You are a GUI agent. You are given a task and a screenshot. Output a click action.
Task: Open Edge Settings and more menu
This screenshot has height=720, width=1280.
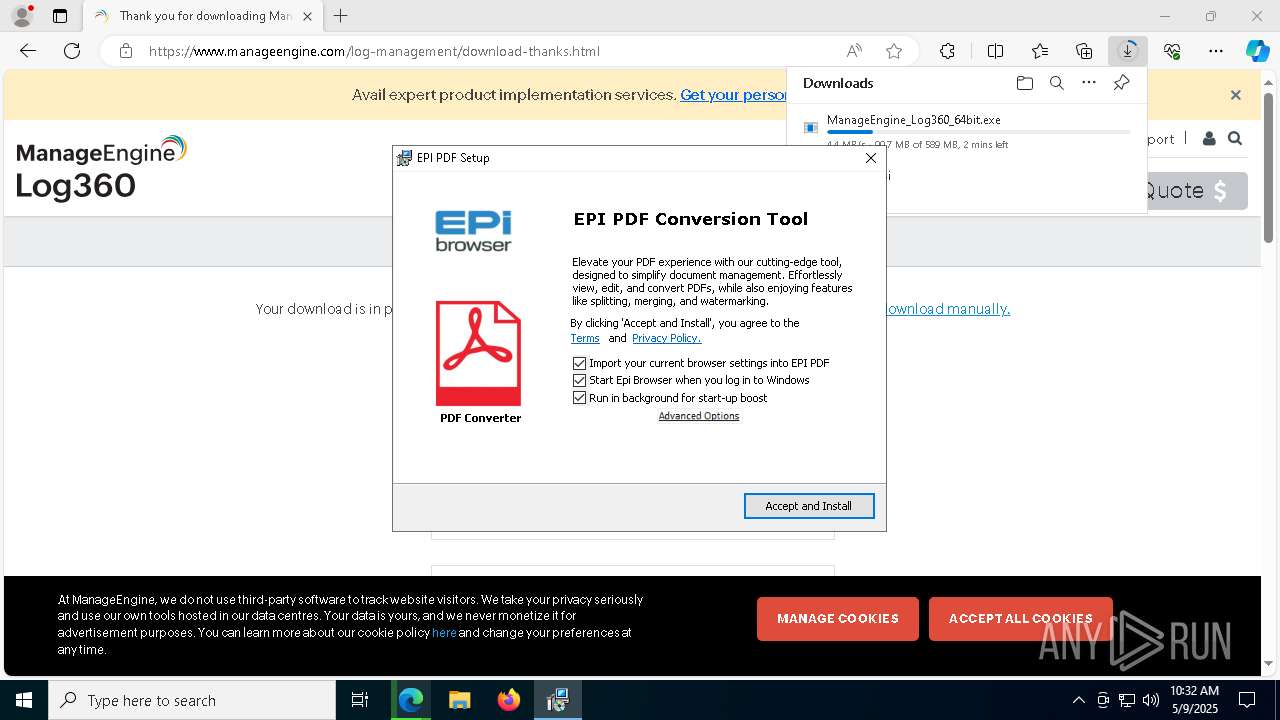click(1216, 51)
